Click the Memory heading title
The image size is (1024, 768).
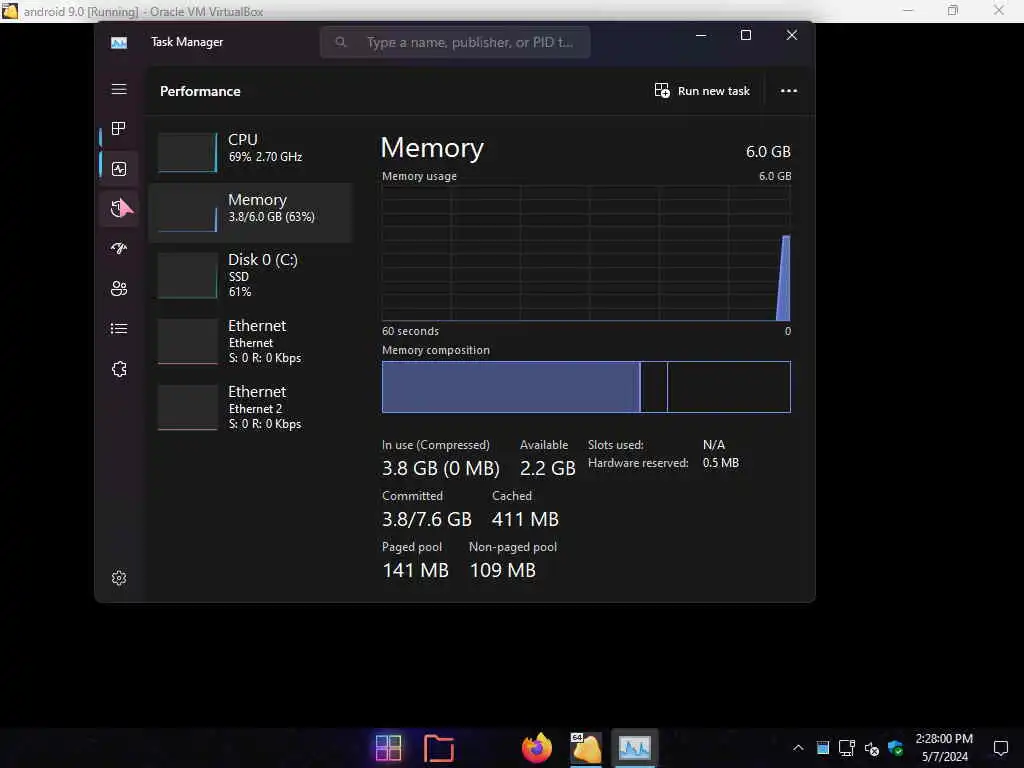(432, 148)
